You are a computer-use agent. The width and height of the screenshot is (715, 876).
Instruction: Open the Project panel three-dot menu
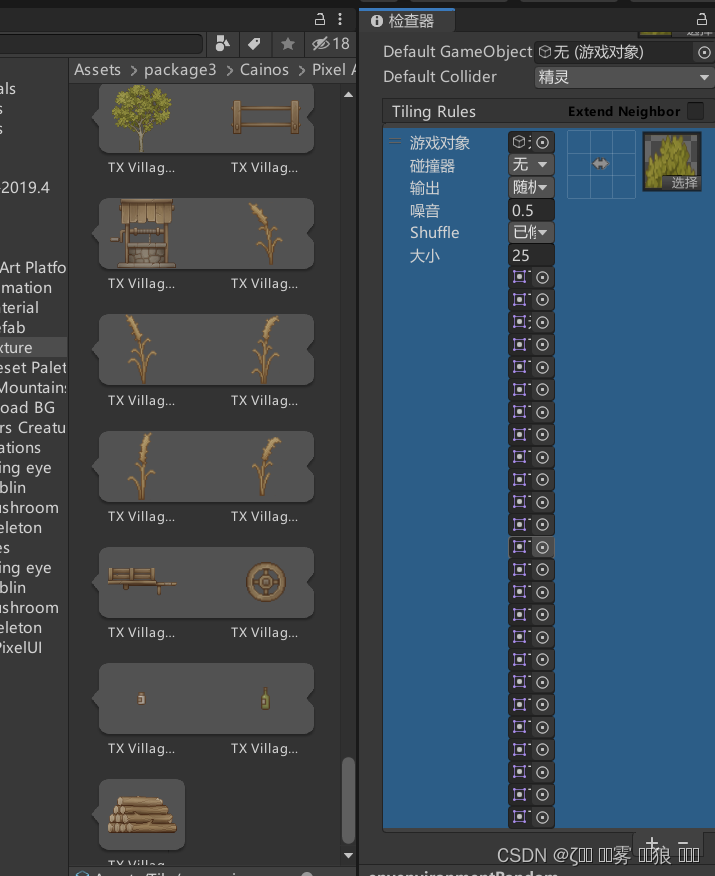point(340,20)
